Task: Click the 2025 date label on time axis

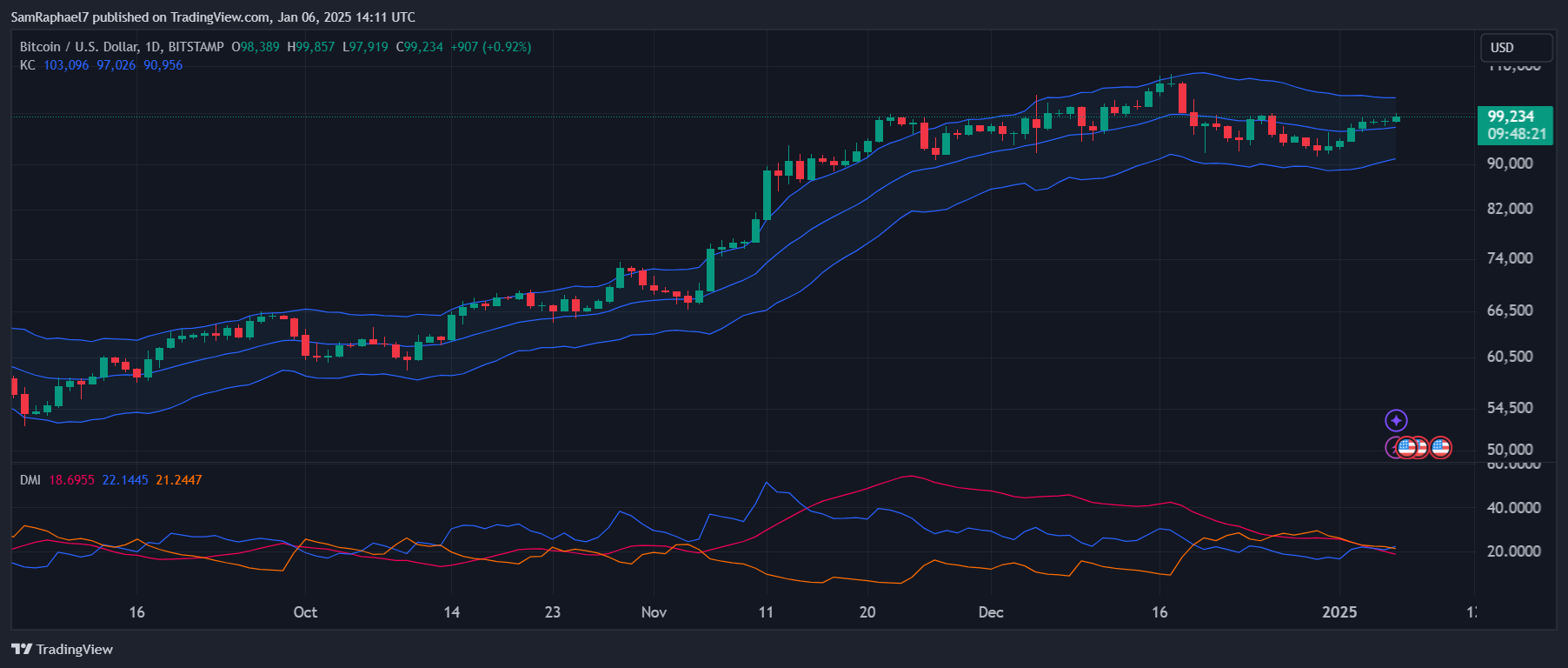Action: pos(1339,612)
